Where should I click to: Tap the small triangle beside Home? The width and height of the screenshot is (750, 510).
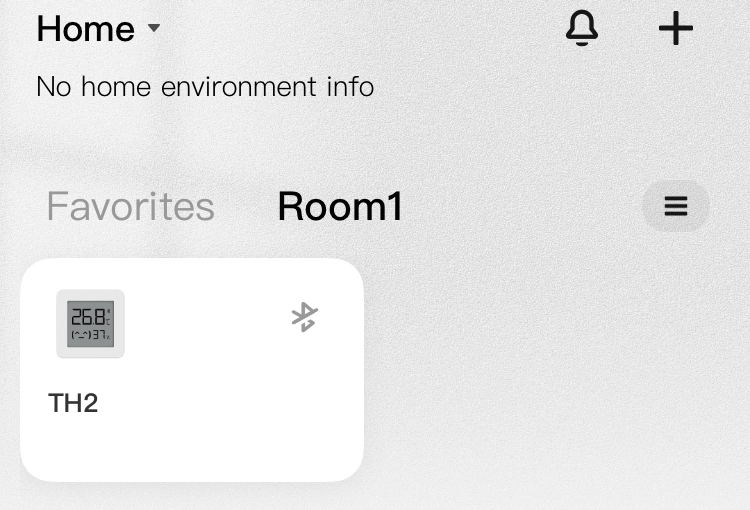(154, 28)
